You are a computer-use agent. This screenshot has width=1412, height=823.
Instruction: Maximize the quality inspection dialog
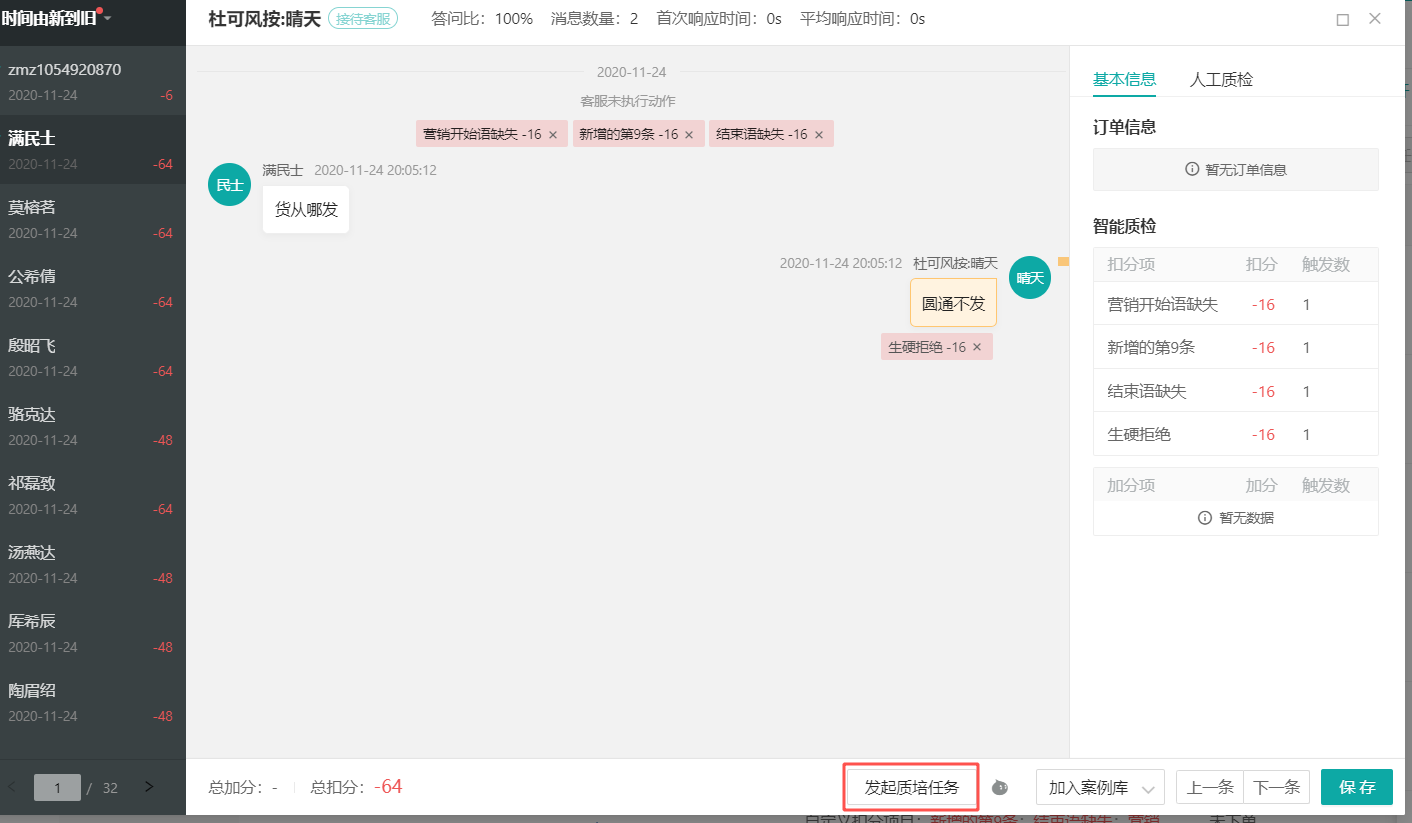click(x=1343, y=19)
